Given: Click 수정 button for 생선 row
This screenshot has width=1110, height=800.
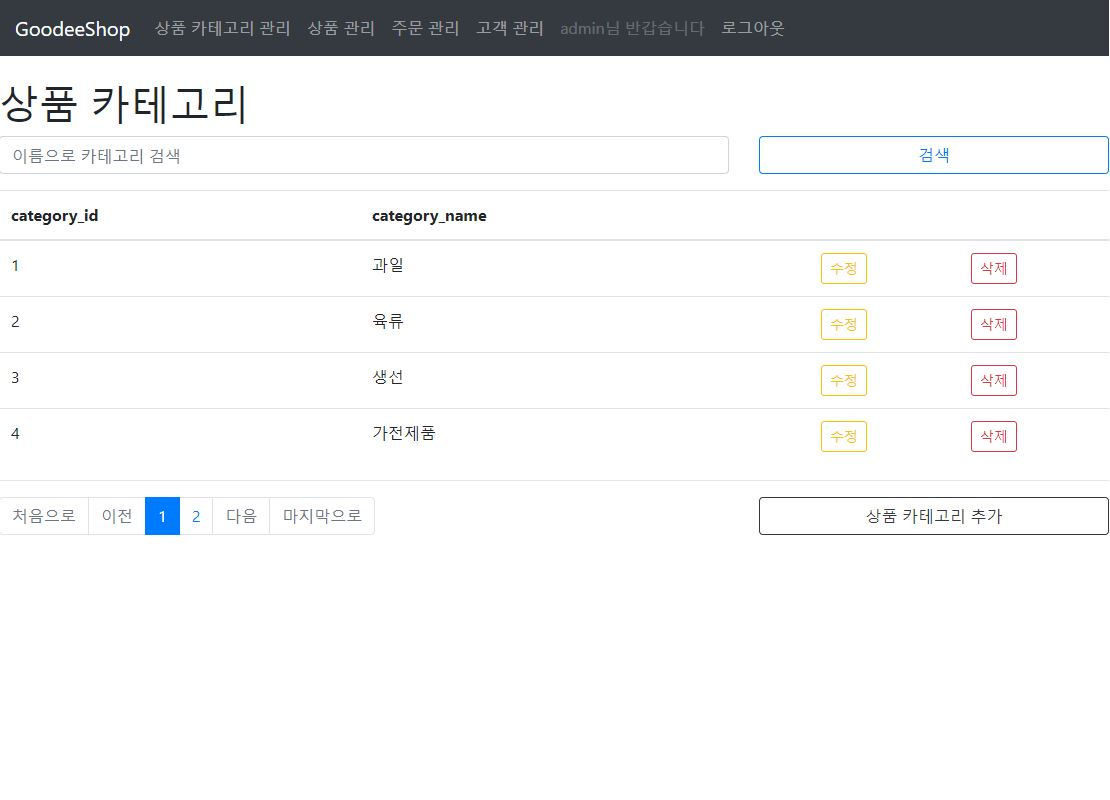Looking at the screenshot, I should [844, 380].
